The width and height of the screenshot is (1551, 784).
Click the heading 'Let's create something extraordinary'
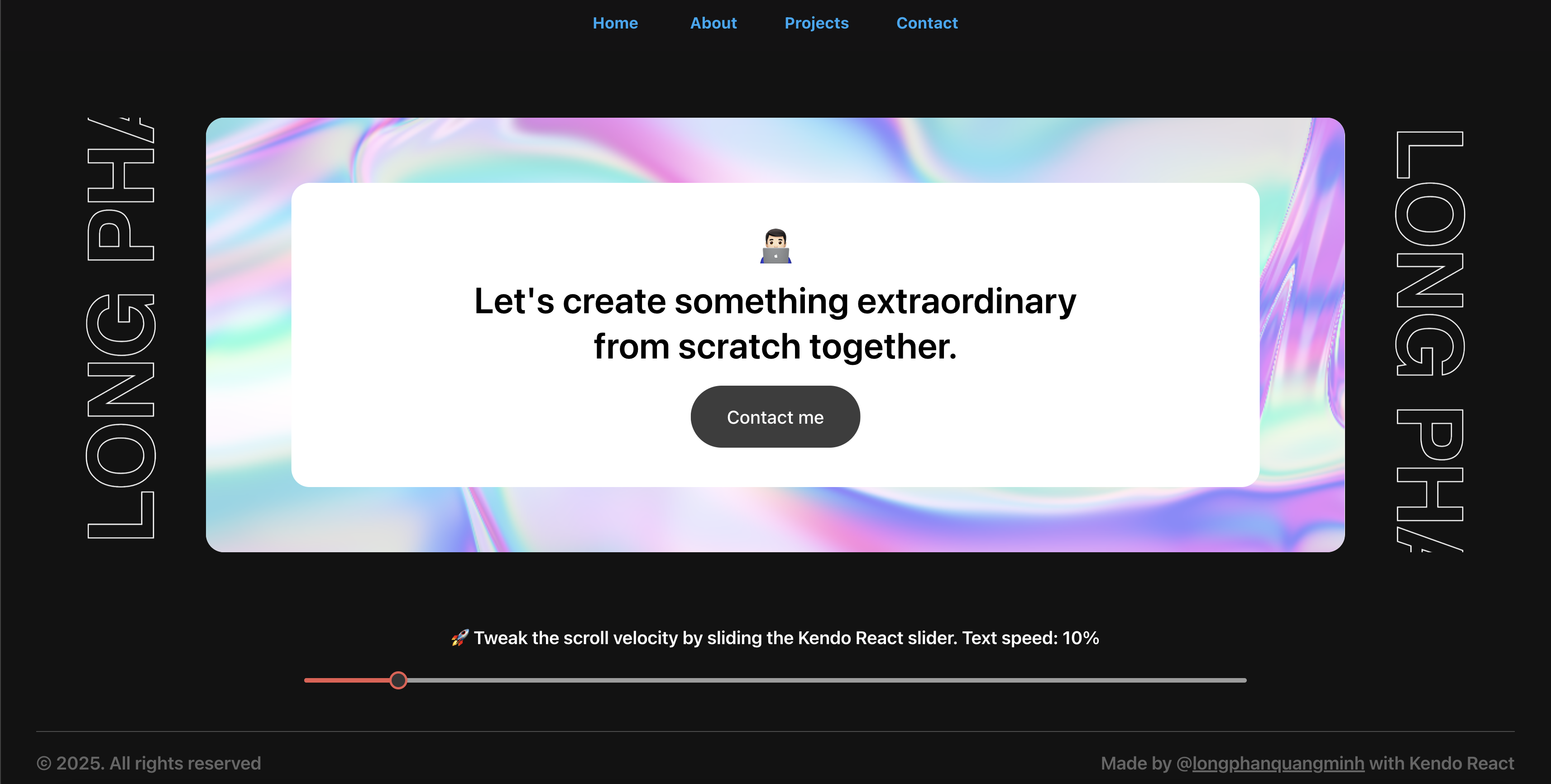pos(775,301)
